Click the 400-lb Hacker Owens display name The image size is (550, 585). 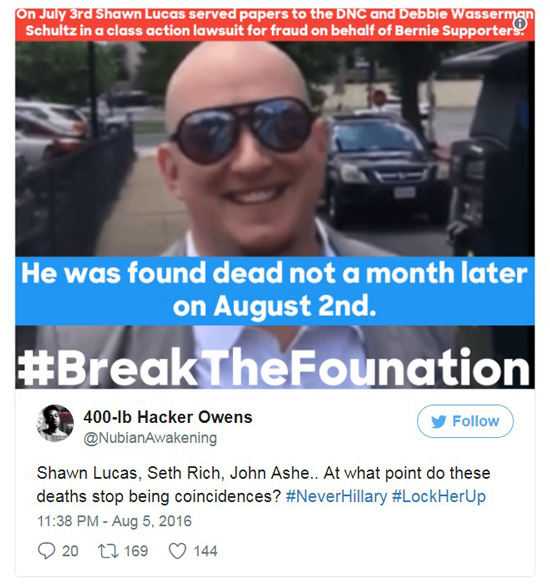pos(168,417)
